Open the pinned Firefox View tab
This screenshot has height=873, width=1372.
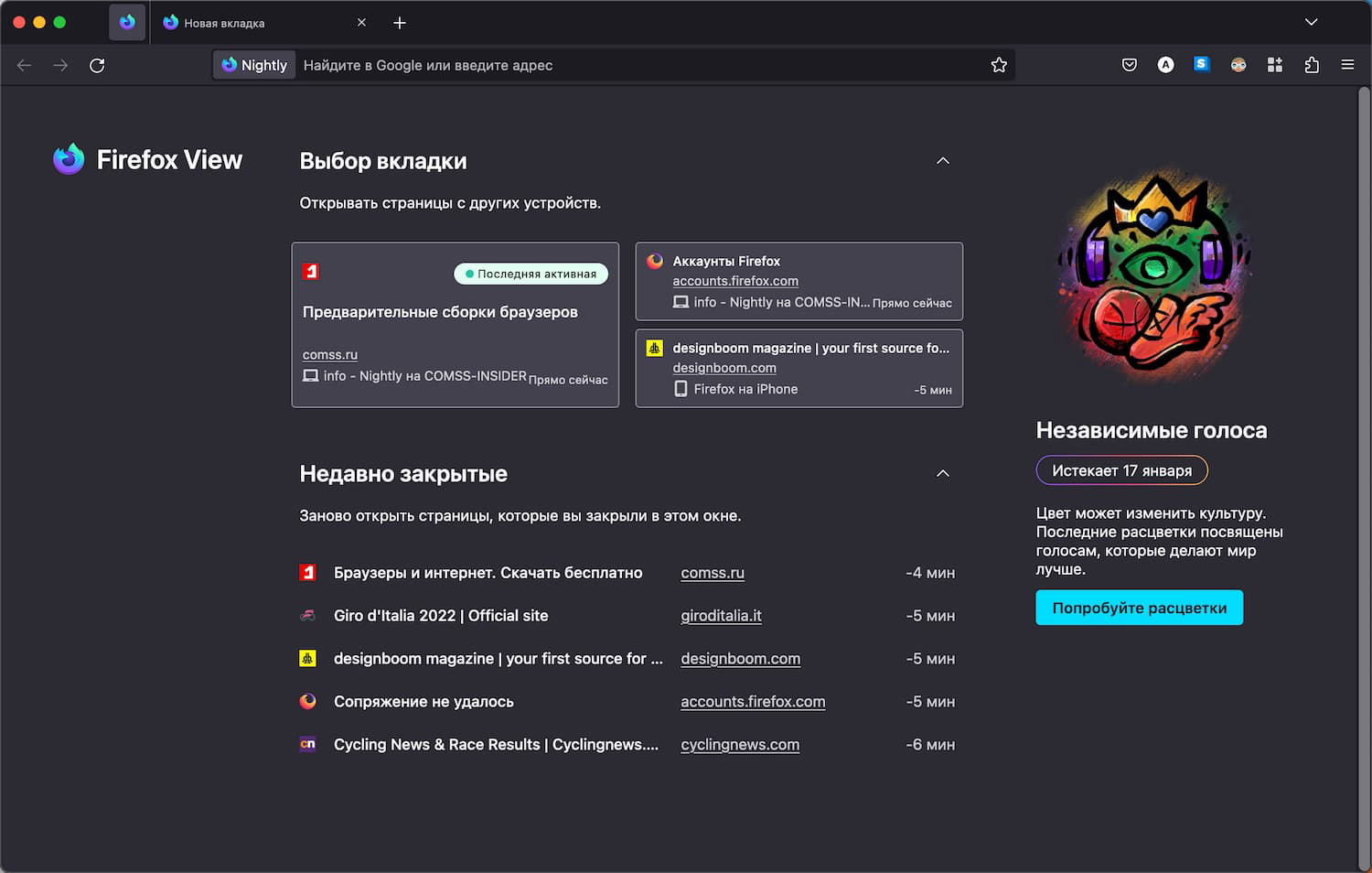pyautogui.click(x=127, y=22)
